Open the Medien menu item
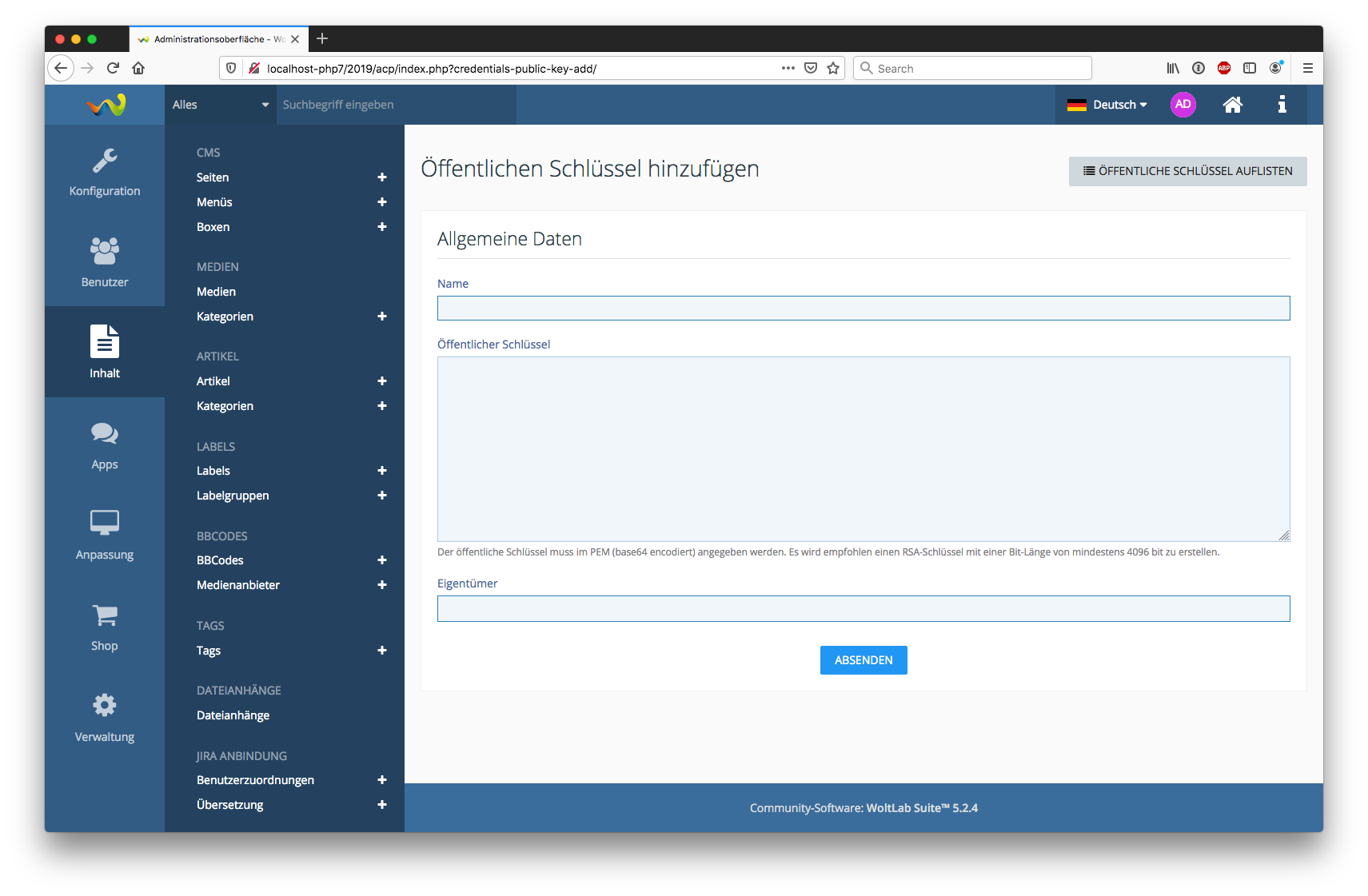1368x896 pixels. (216, 292)
